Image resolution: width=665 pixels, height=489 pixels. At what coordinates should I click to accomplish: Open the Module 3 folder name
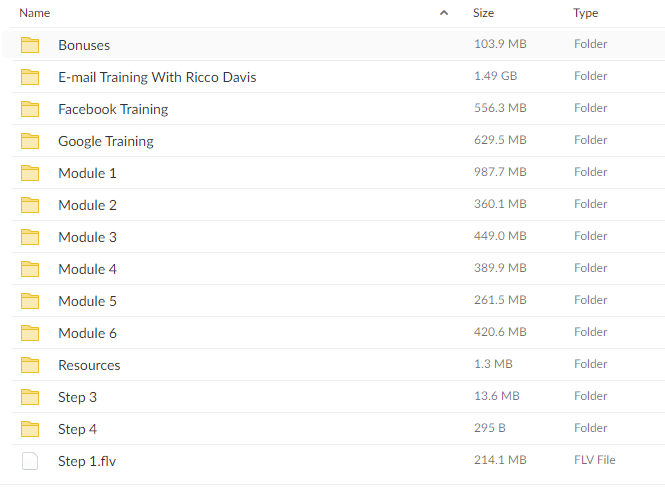click(87, 237)
